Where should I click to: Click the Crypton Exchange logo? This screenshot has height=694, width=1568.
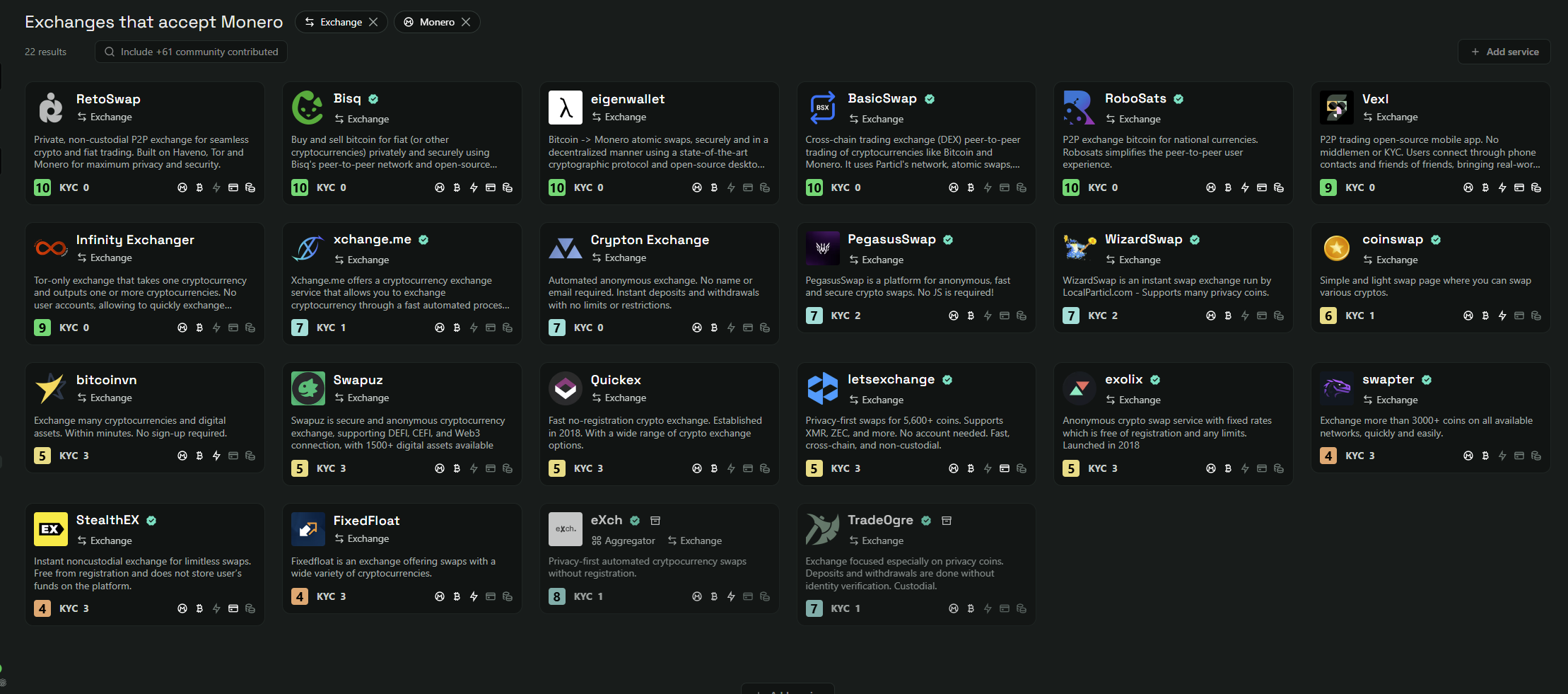[565, 248]
